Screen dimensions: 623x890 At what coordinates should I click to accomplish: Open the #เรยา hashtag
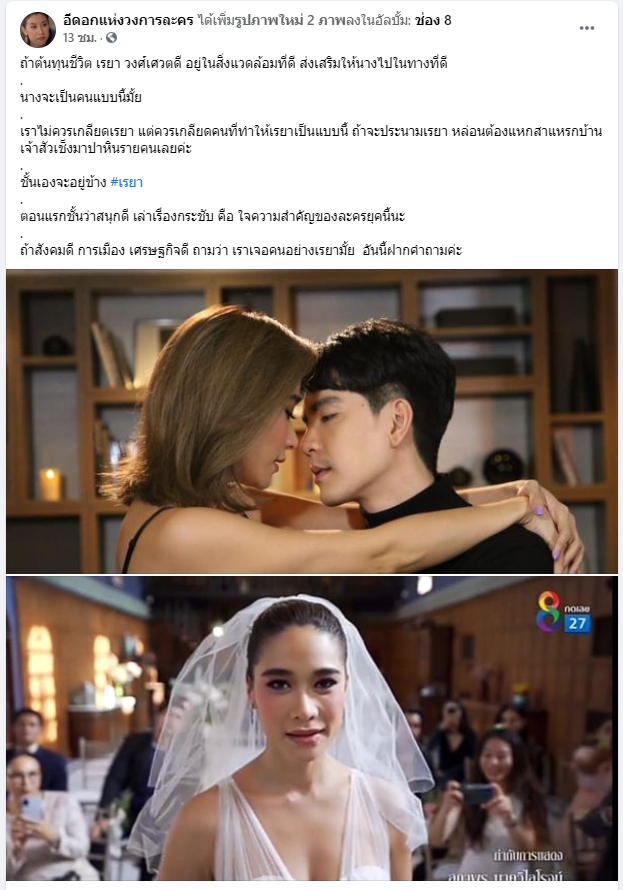pos(127,182)
